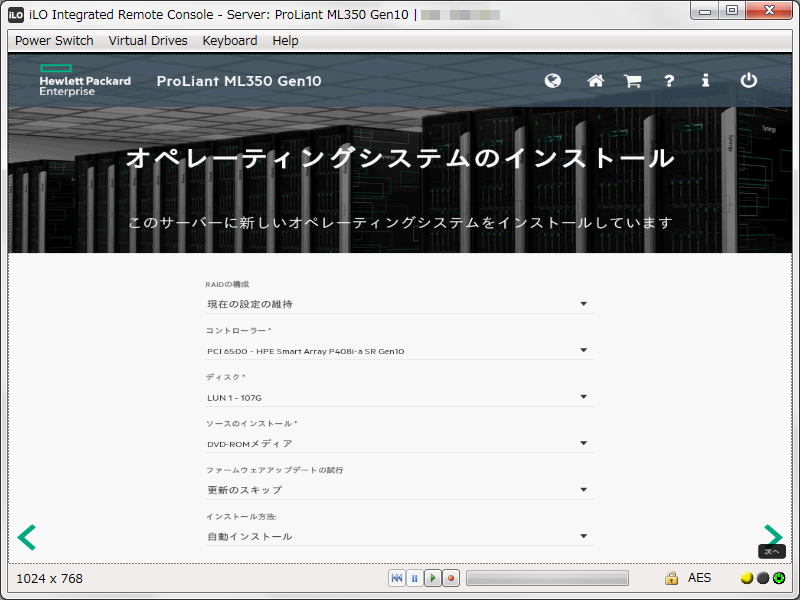Click the home icon in the header
The width and height of the screenshot is (800, 600).
tap(595, 81)
